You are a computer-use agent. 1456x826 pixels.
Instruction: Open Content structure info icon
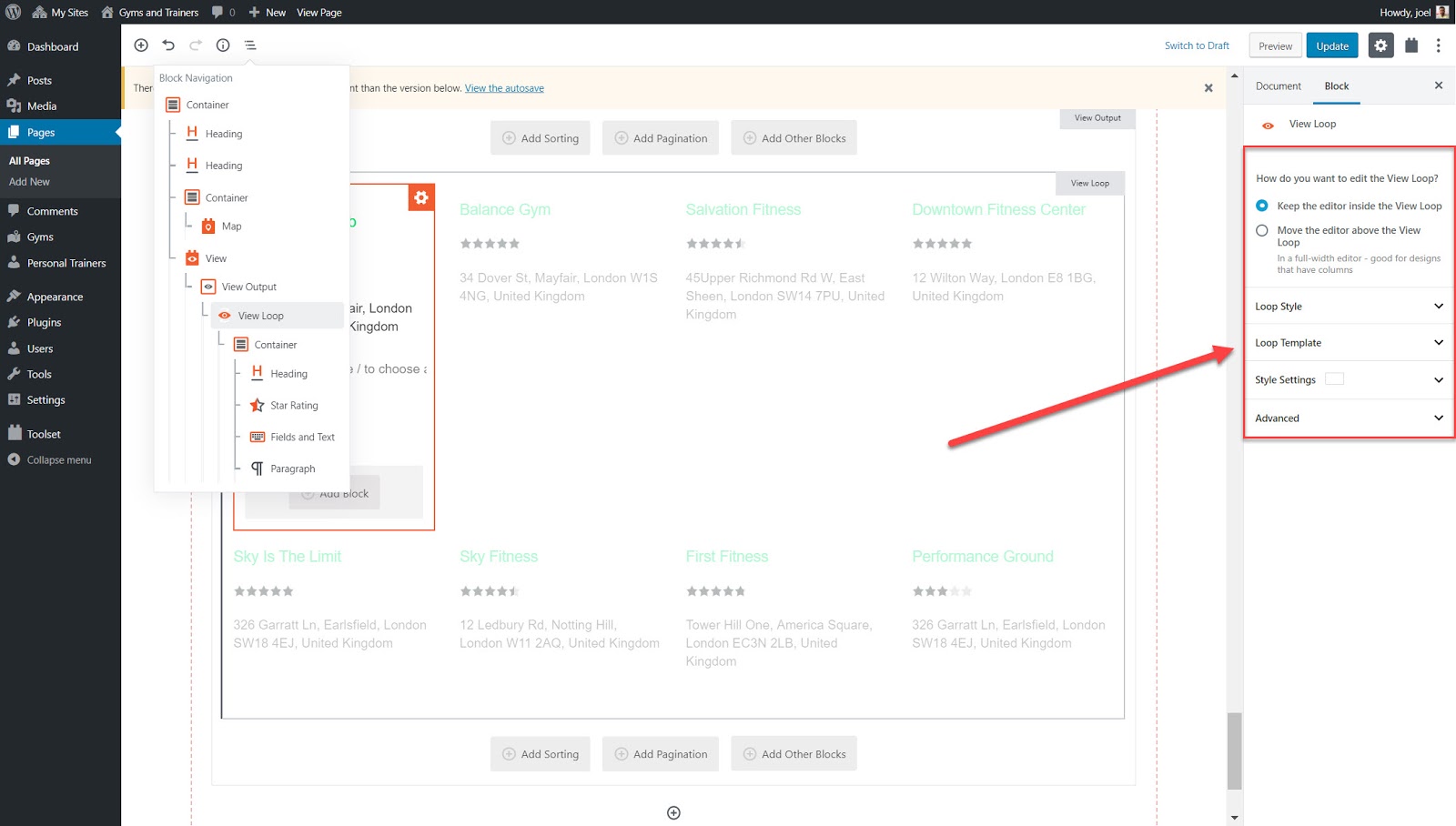(x=223, y=45)
